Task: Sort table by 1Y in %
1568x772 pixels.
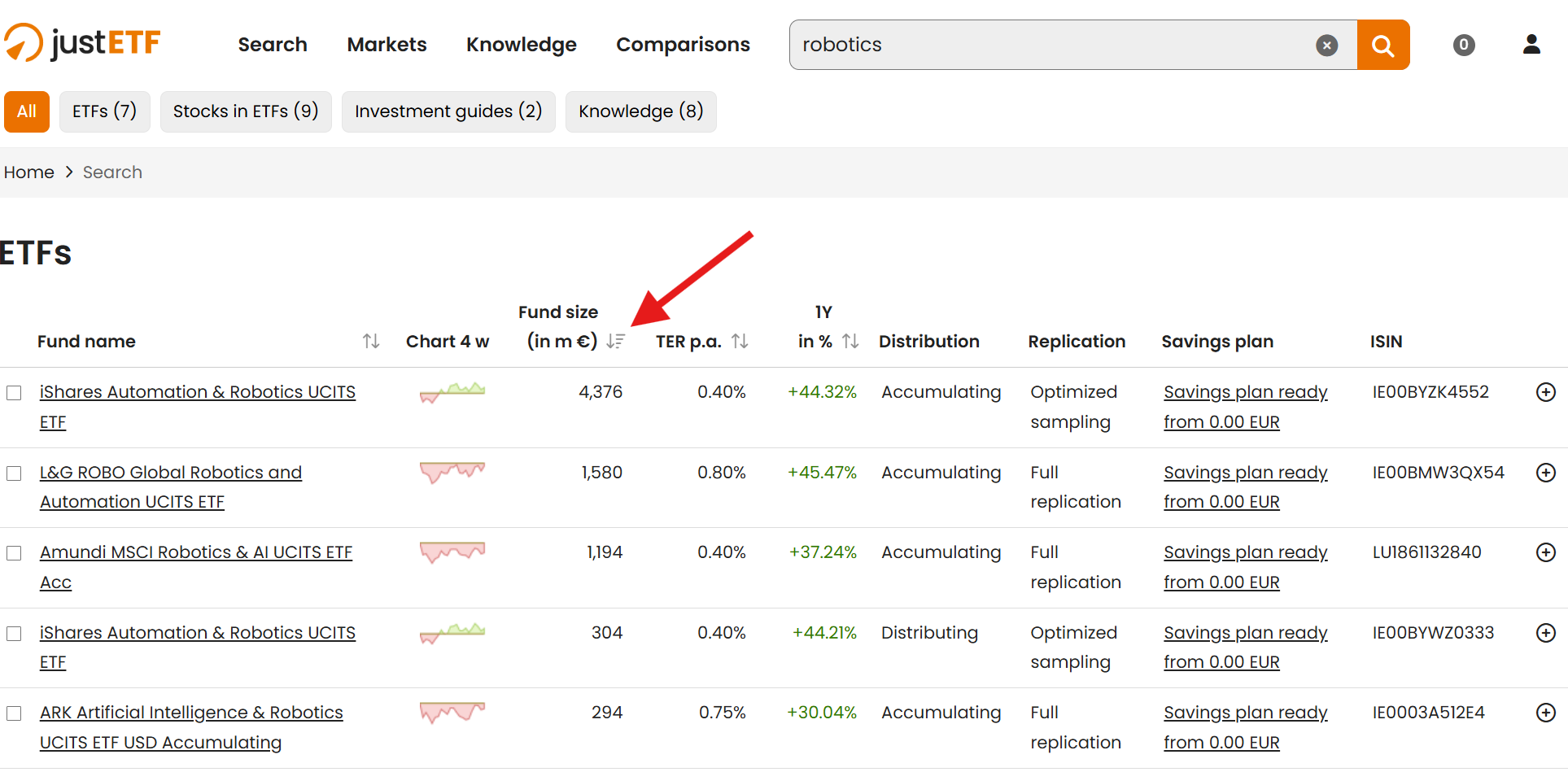Action: click(850, 342)
